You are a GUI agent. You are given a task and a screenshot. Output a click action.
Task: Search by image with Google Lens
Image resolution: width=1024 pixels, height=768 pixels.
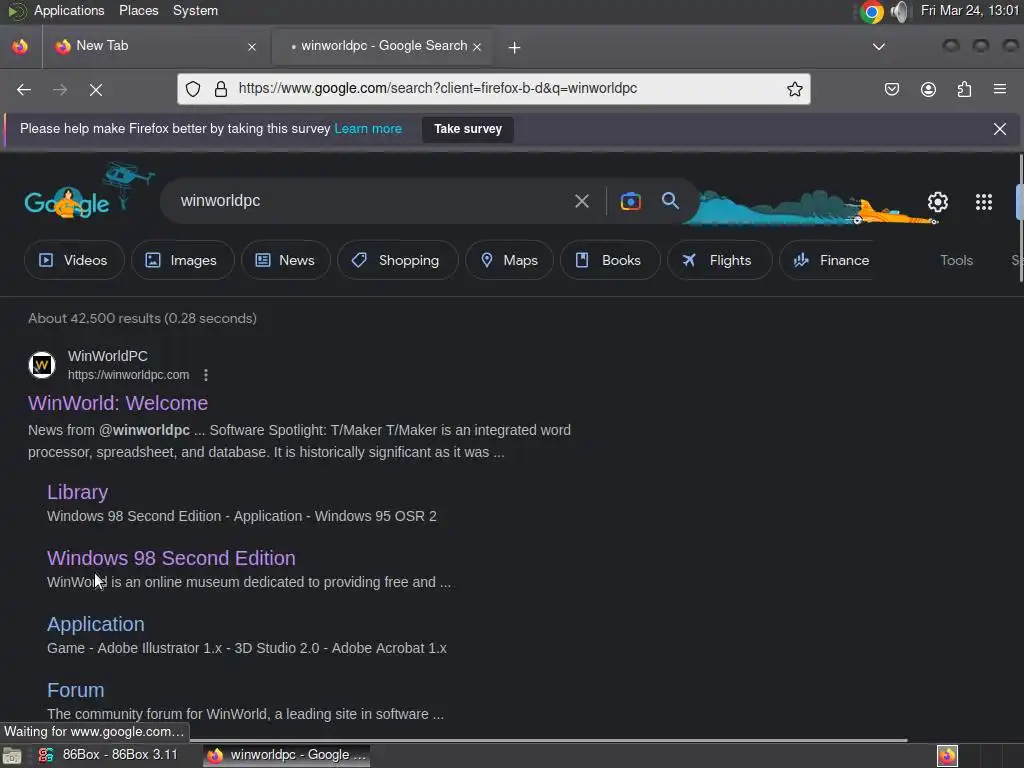(x=630, y=201)
